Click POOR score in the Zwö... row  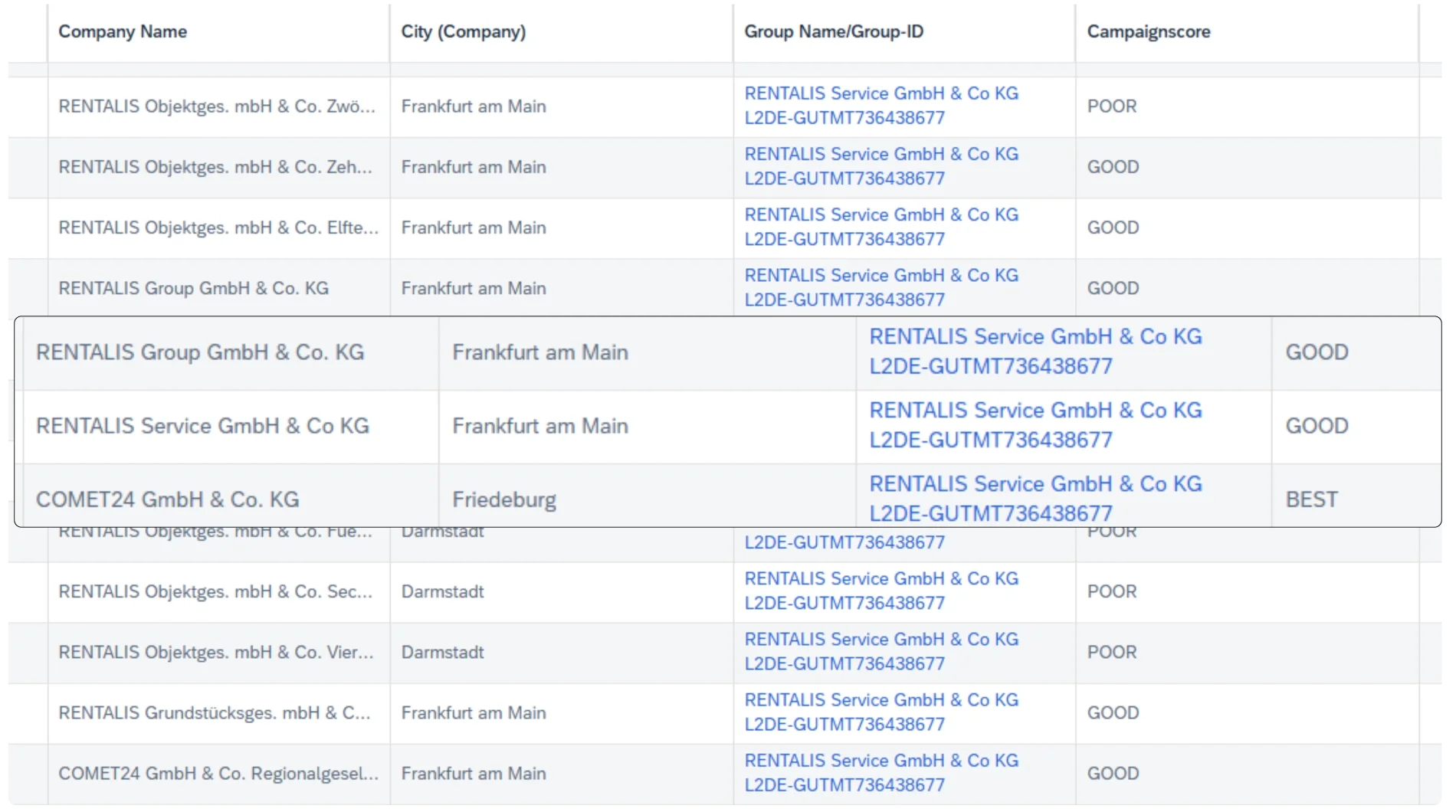click(1112, 106)
